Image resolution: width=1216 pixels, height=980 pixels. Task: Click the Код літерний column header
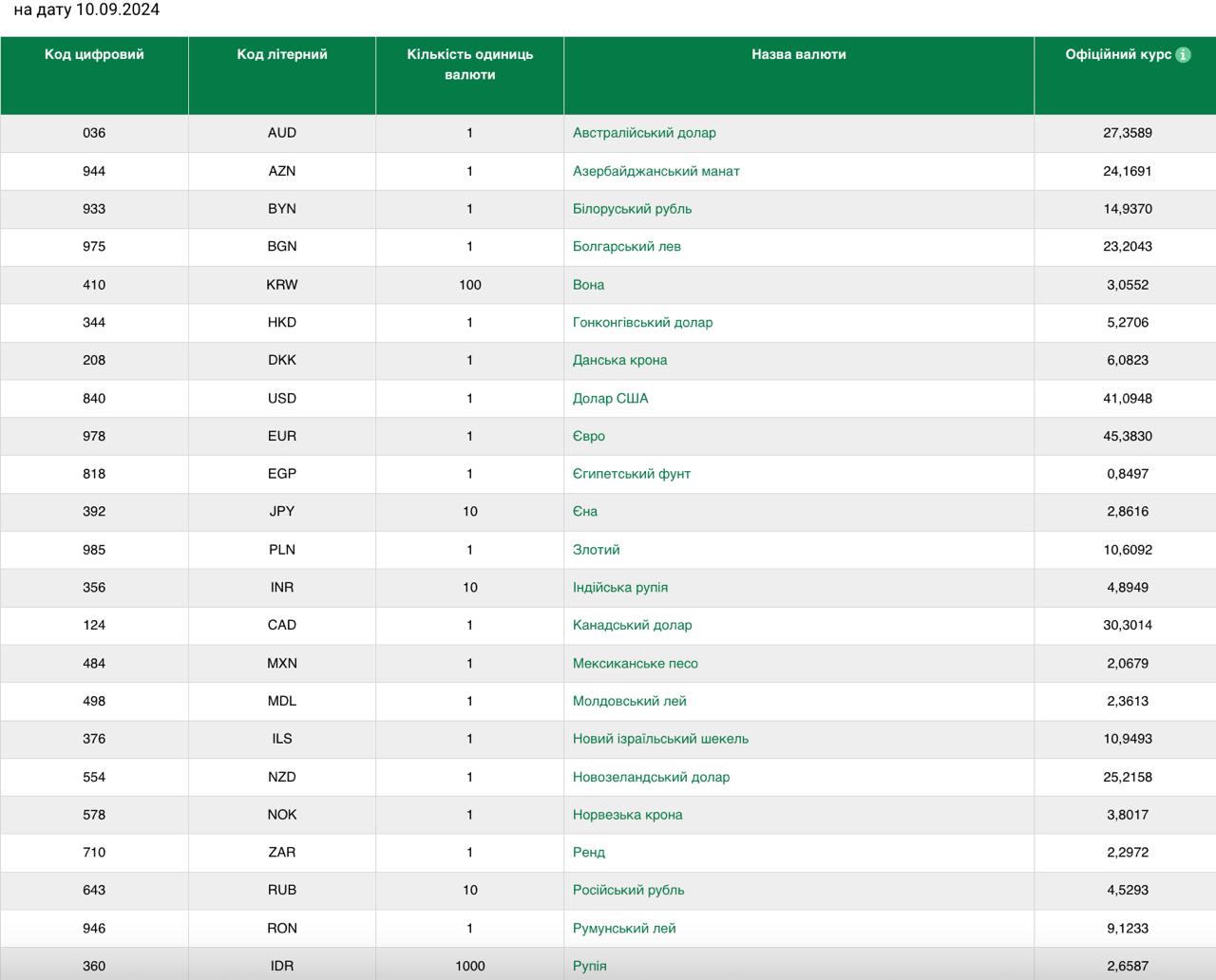click(x=282, y=55)
